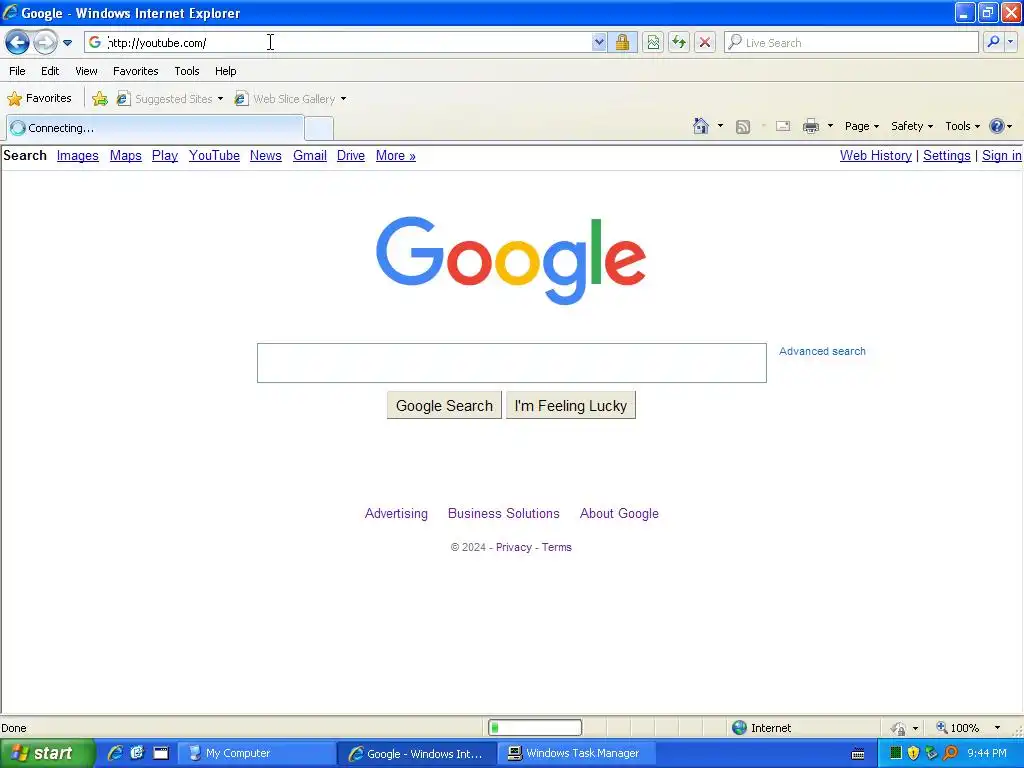Open the View menu
The image size is (1024, 768).
[86, 71]
